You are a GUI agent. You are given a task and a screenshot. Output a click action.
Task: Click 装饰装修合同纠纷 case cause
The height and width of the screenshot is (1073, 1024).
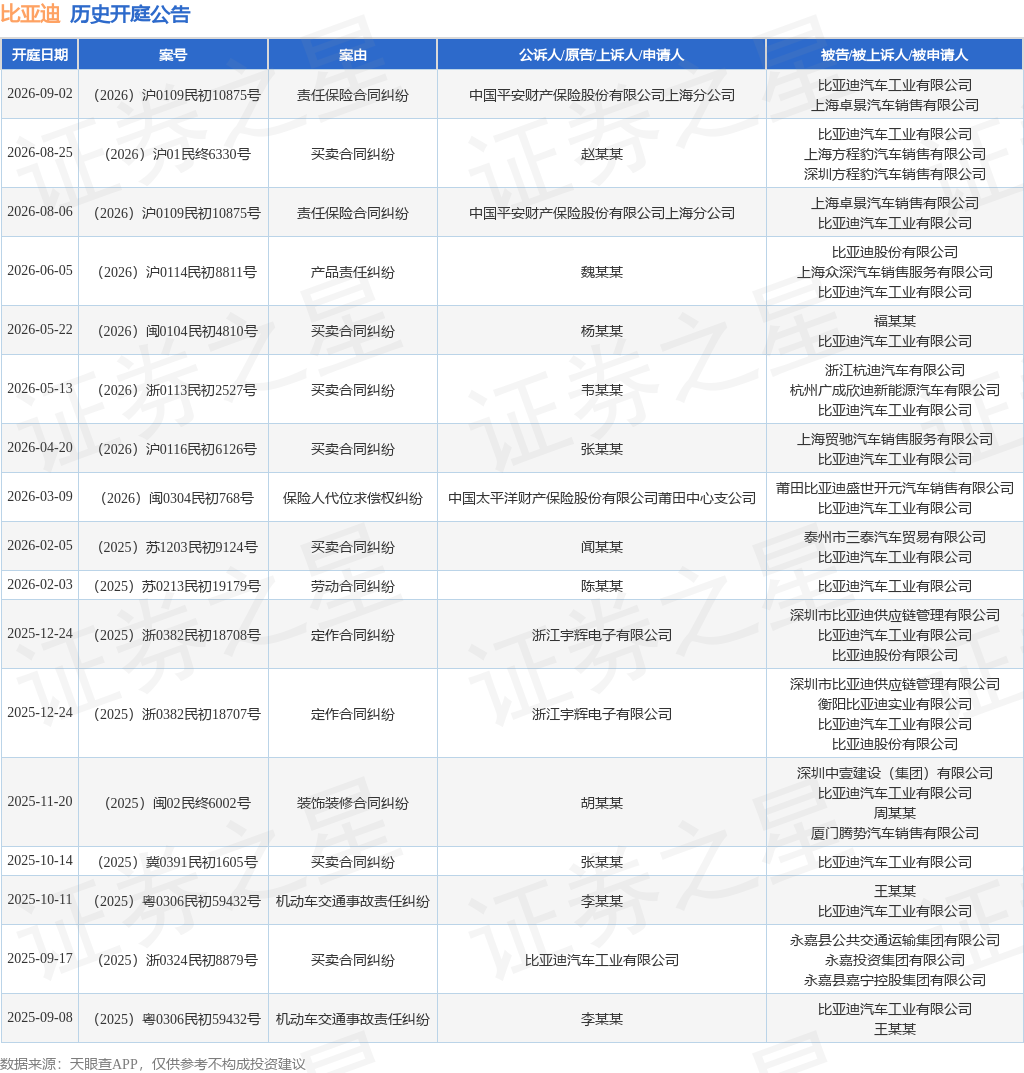tap(353, 803)
